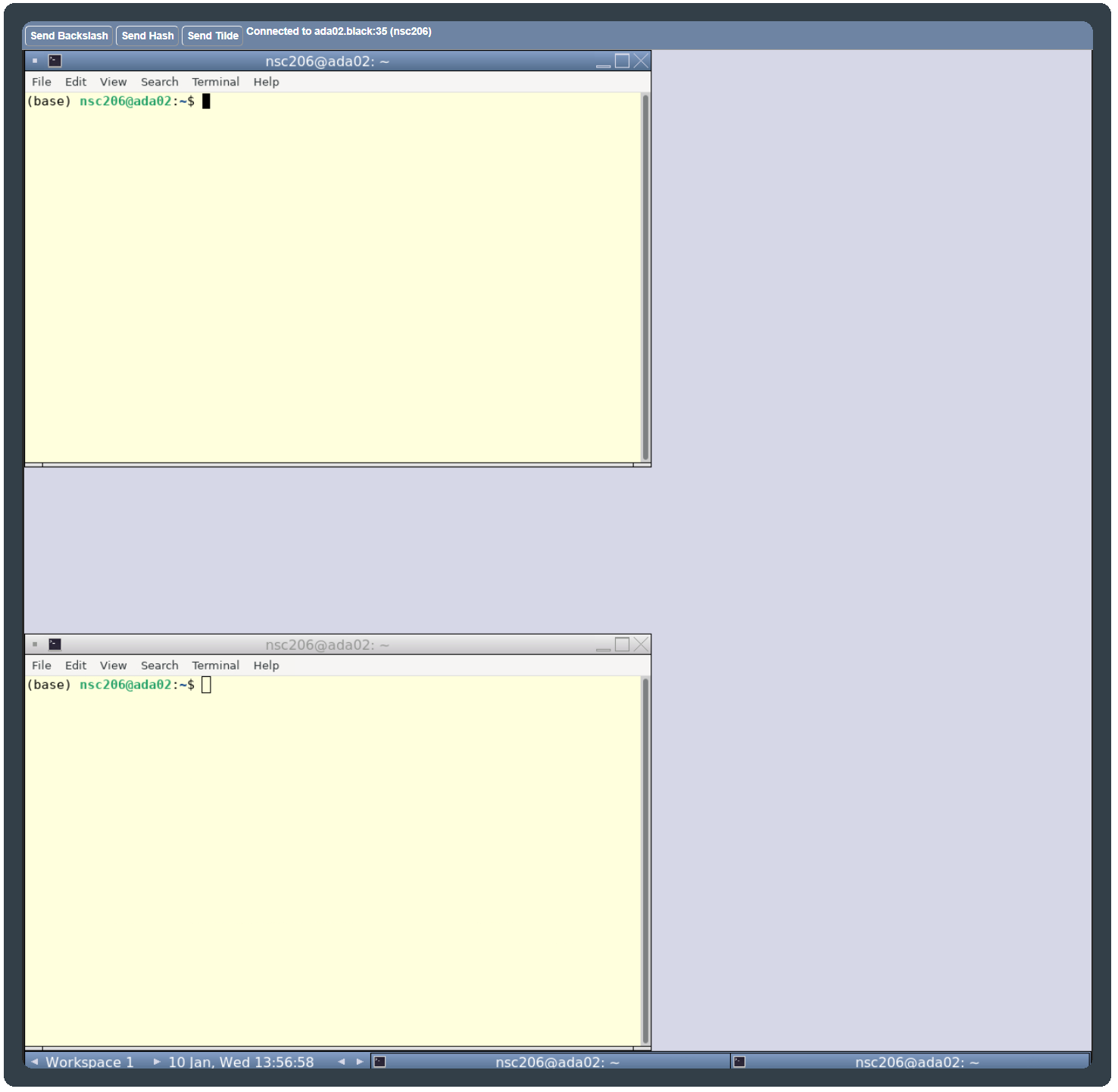Viewport: 1118px width, 1092px height.
Task: Open Edit menu in bottom terminal window
Action: point(76,666)
